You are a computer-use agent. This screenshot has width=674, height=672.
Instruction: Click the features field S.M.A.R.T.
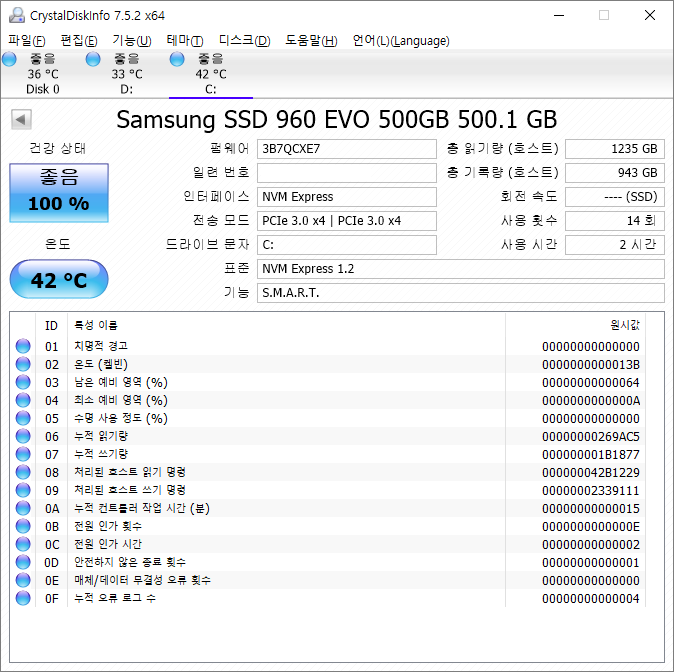pyautogui.click(x=461, y=293)
